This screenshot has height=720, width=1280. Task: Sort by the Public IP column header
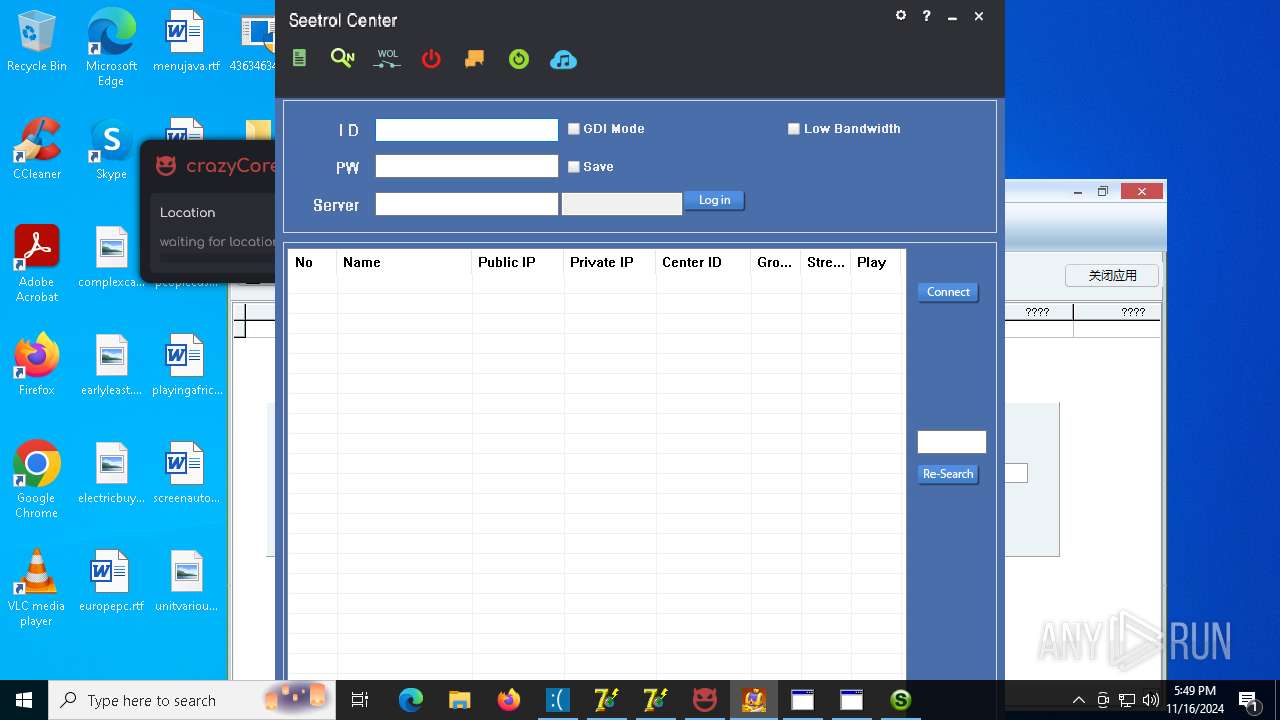click(518, 262)
